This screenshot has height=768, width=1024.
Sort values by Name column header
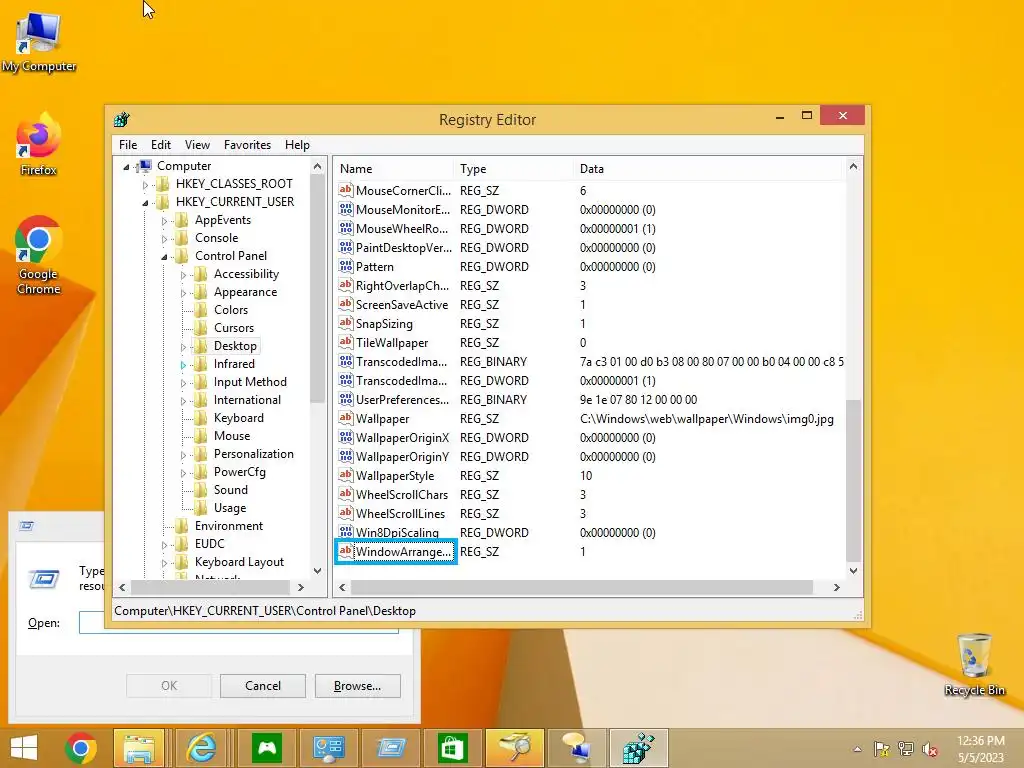pos(394,168)
